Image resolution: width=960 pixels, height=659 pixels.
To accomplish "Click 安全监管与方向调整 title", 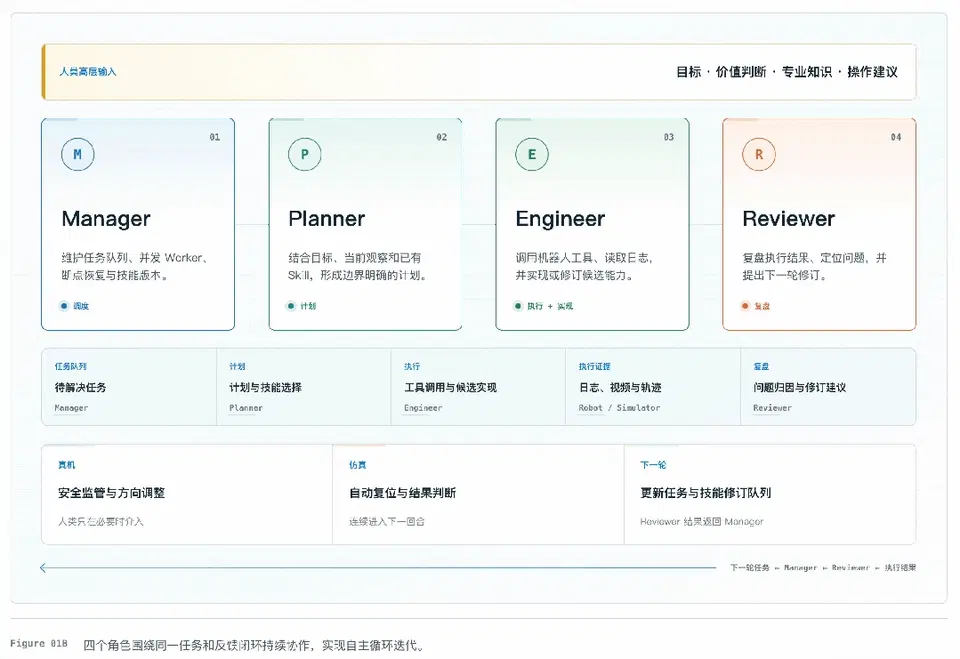I will pyautogui.click(x=111, y=492).
